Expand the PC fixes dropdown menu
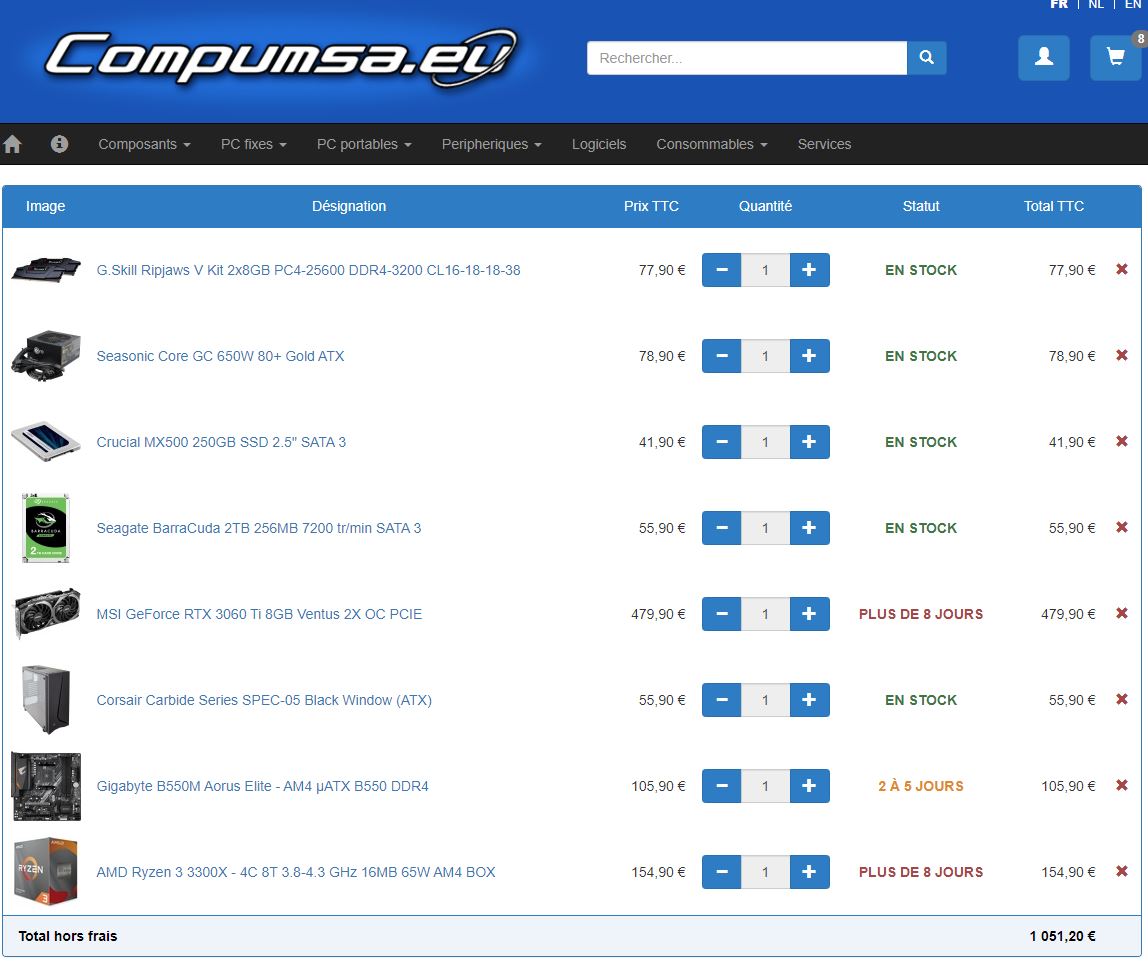The width and height of the screenshot is (1148, 962). [253, 144]
